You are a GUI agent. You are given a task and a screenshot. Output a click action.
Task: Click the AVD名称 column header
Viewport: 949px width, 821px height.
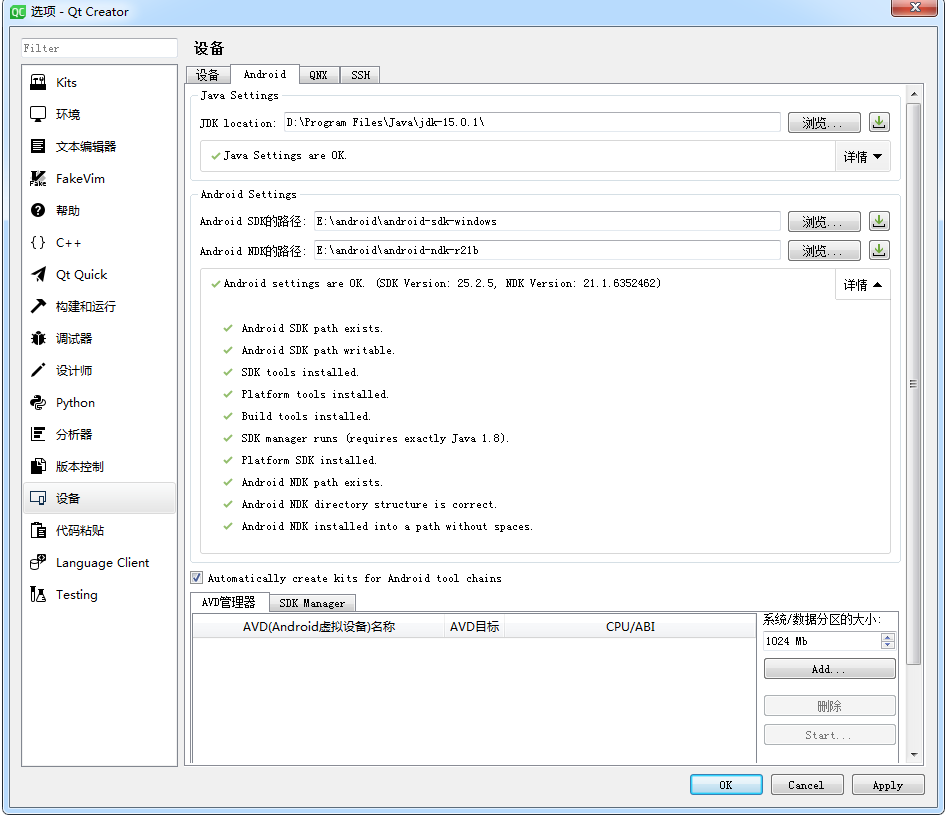coord(319,627)
